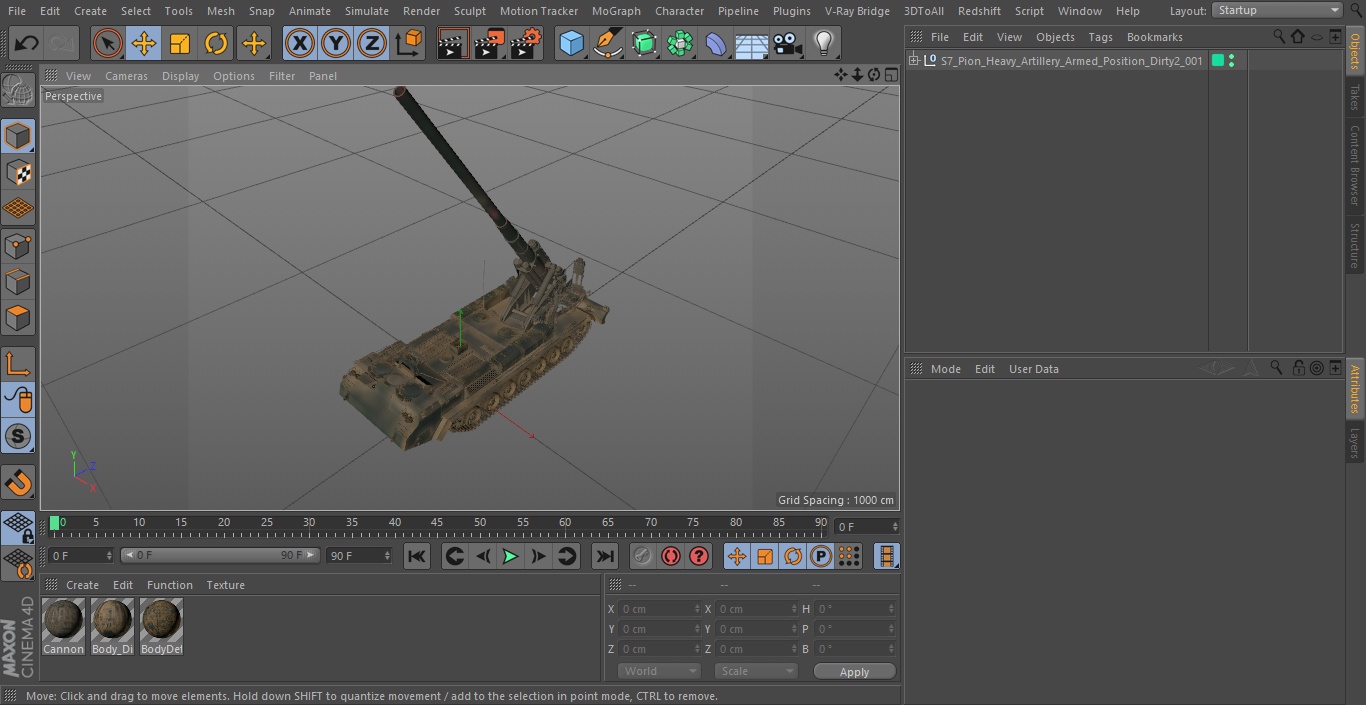Screen dimensions: 1366x705
Task: Open the MoGraph menu
Action: [616, 11]
